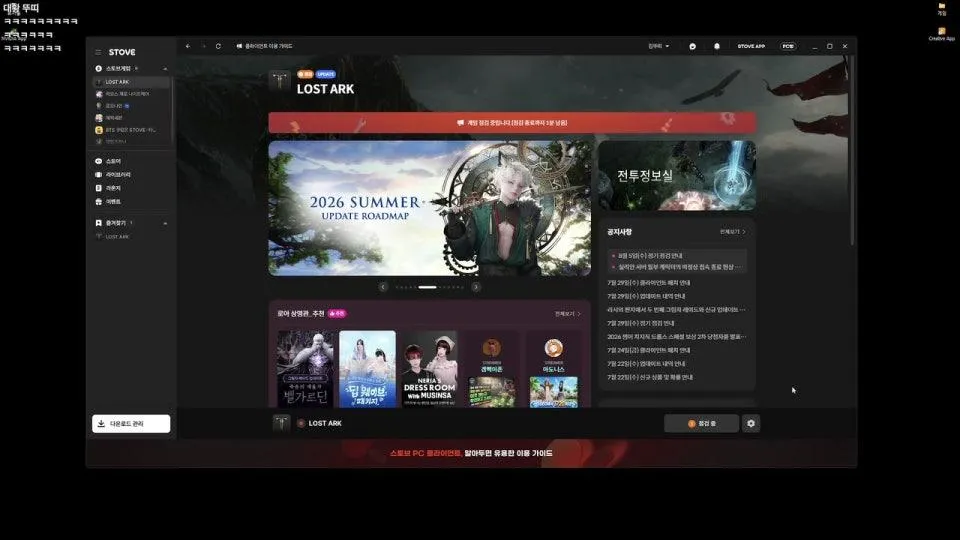The height and width of the screenshot is (540, 960).
Task: Collapse the STOVE games section chevron
Action: coord(165,69)
